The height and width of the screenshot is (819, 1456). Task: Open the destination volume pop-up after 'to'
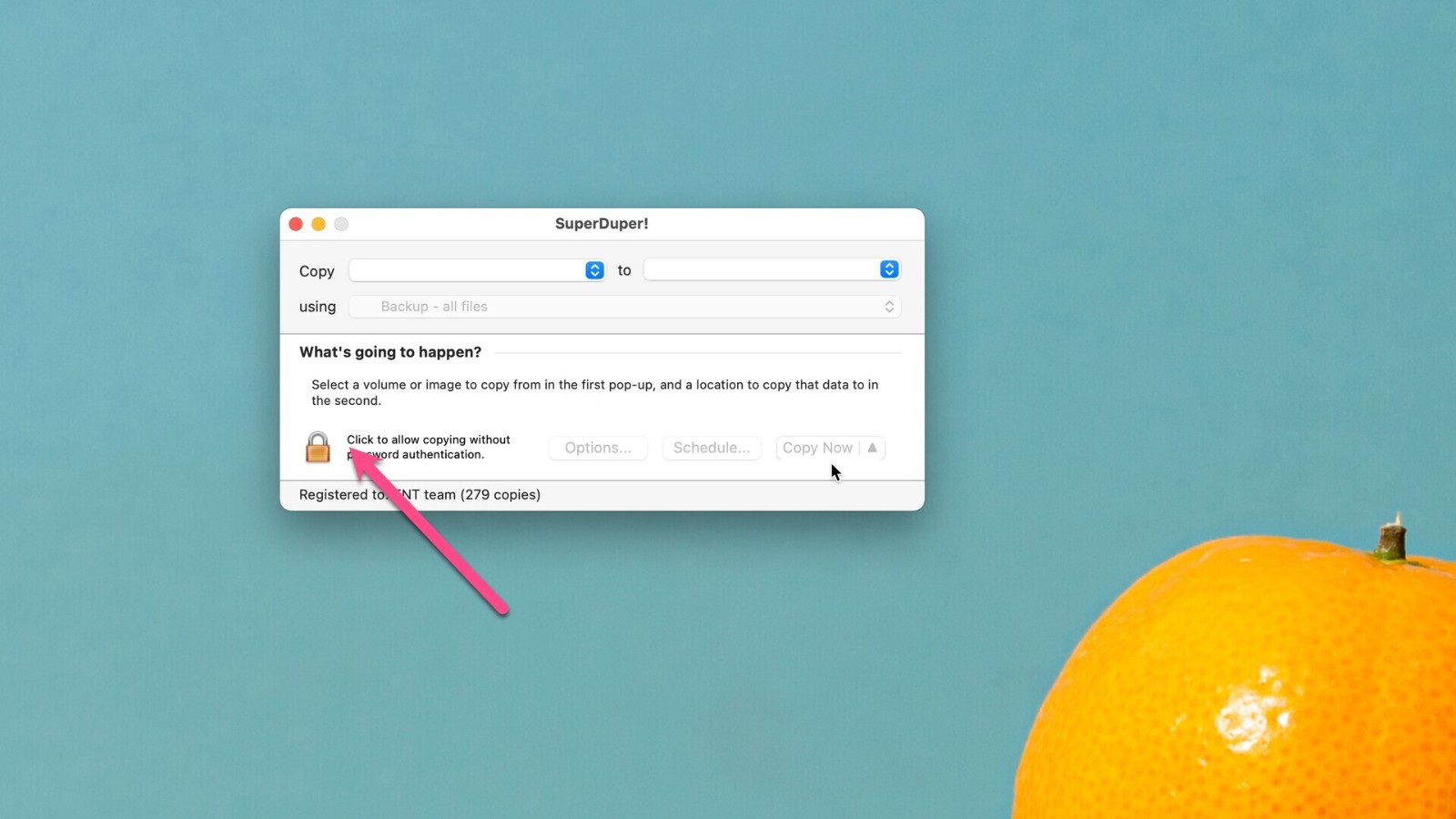tap(772, 269)
